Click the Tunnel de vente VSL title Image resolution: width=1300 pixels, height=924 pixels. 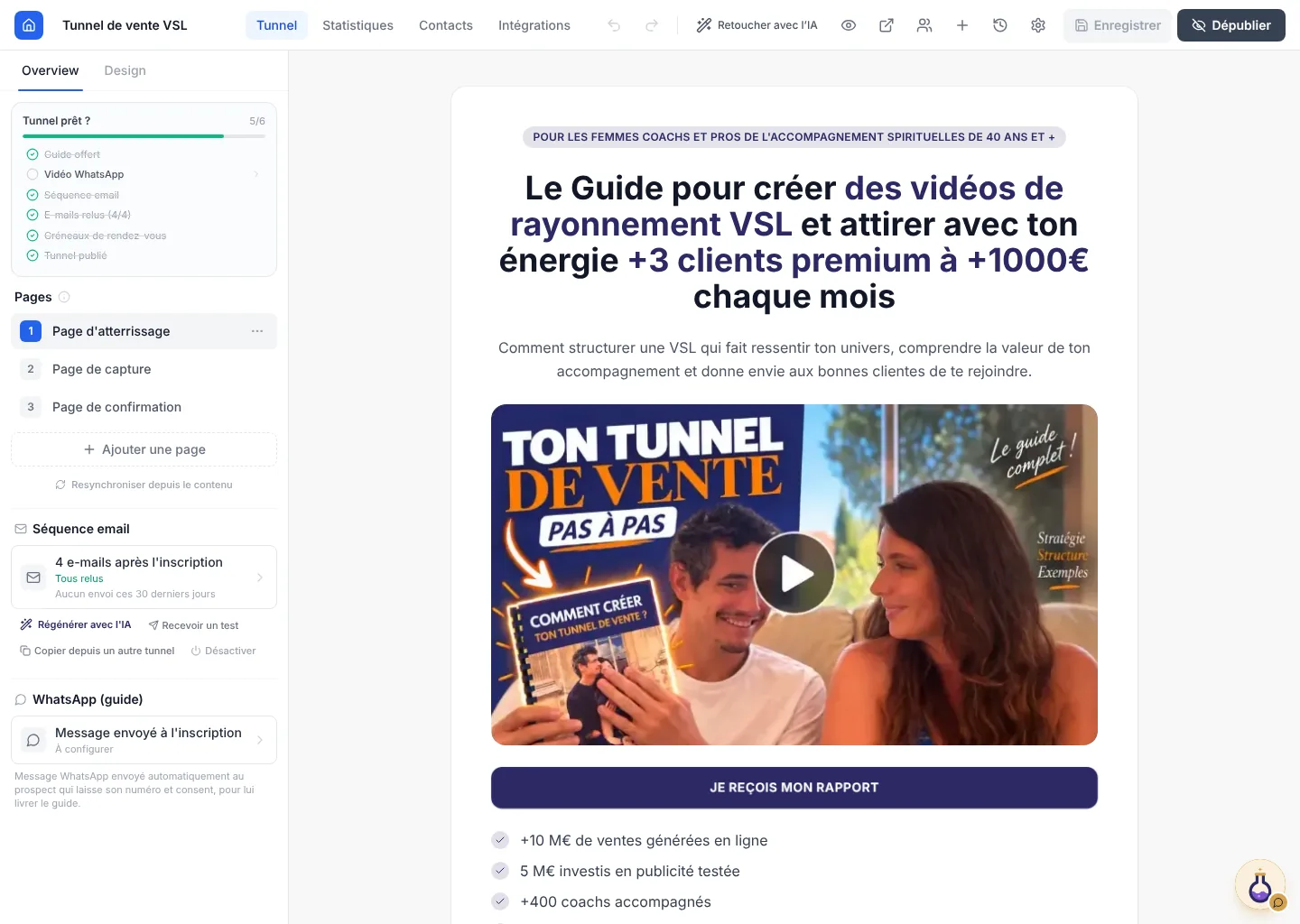tap(125, 25)
